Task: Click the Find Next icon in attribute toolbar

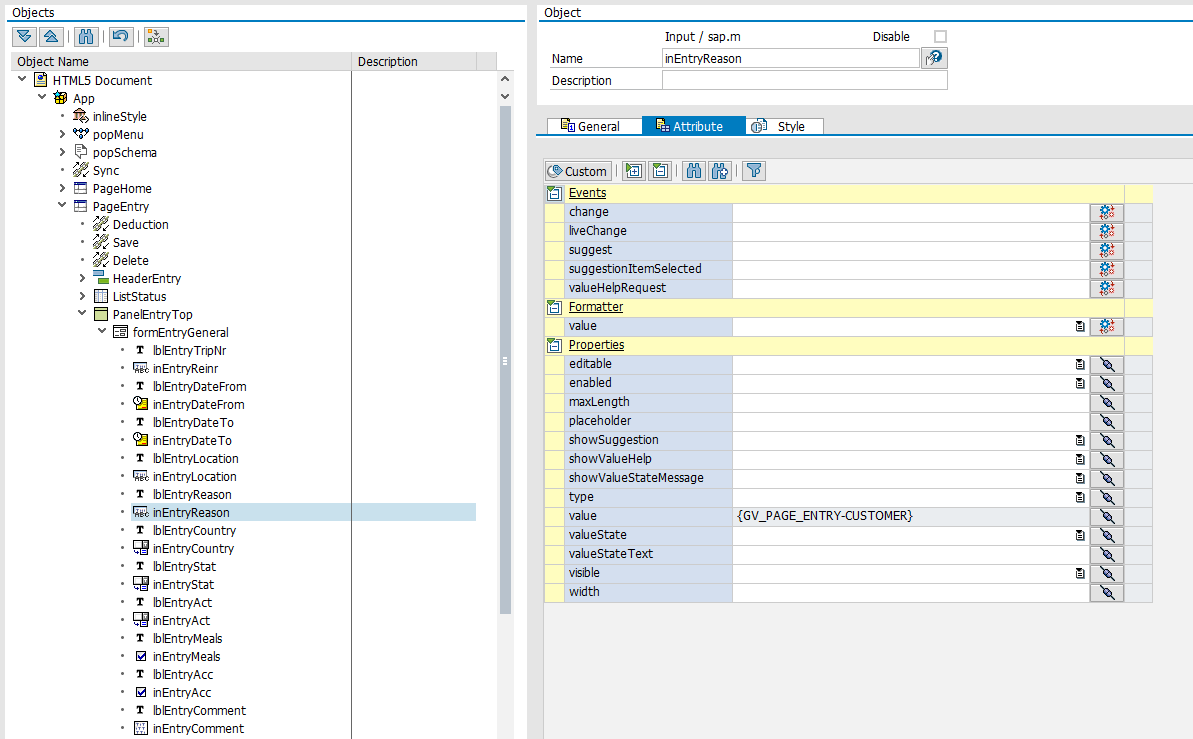Action: pos(719,171)
